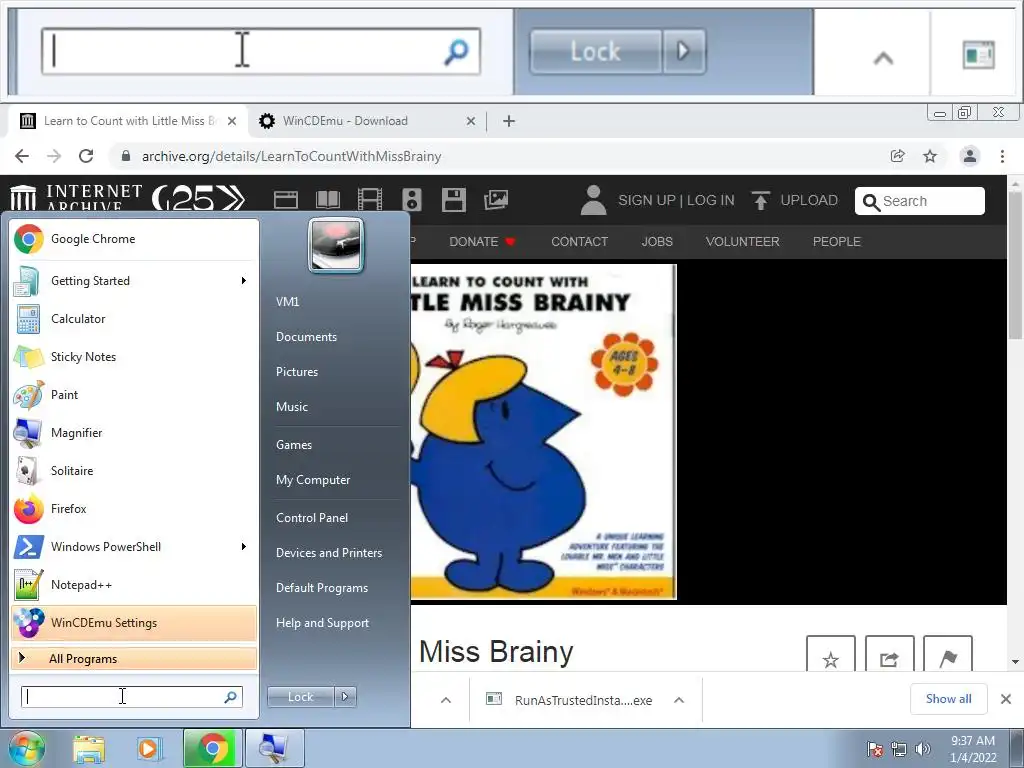Click SIGN UP | LOG IN link
The width and height of the screenshot is (1024, 768).
pyautogui.click(x=676, y=200)
